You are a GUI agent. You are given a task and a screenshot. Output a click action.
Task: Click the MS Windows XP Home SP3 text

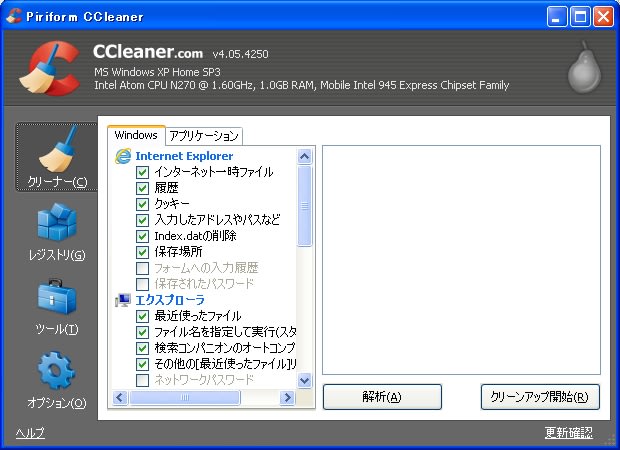coord(157,72)
